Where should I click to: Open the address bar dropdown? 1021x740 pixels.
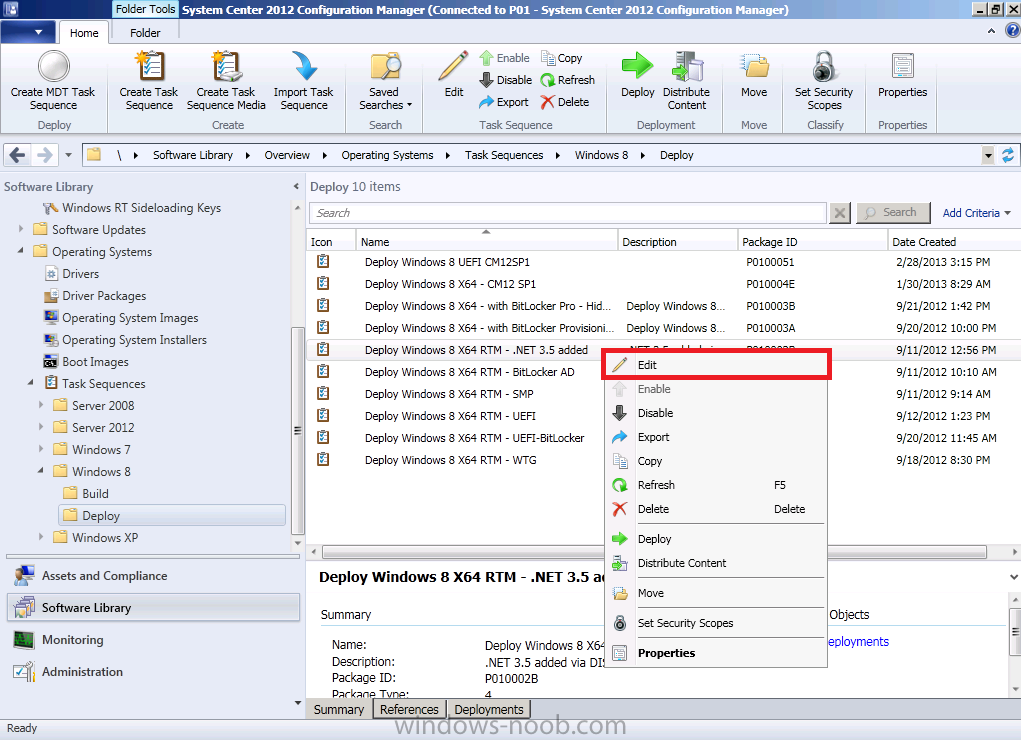pos(988,155)
